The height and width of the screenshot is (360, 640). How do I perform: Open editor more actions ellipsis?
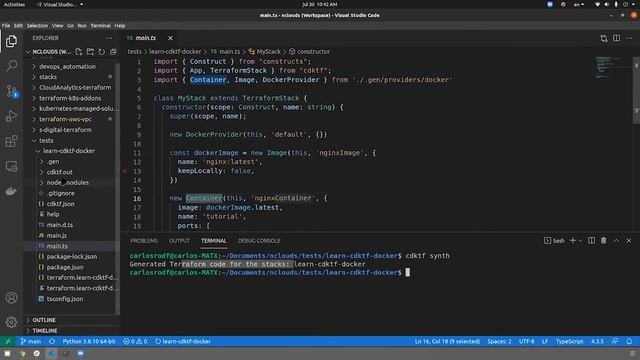tap(629, 38)
